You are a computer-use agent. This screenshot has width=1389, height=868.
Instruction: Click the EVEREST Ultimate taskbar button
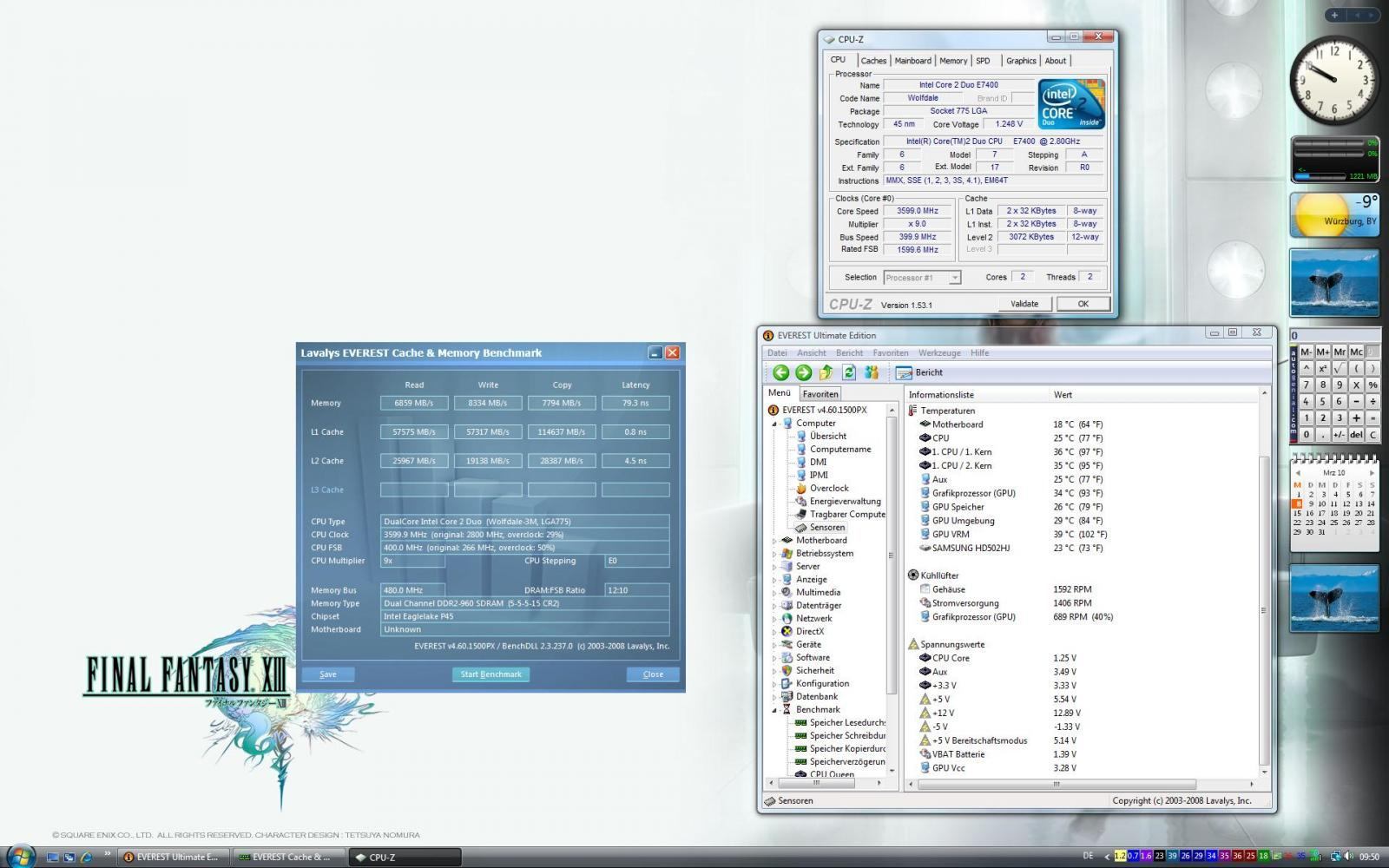click(x=174, y=857)
